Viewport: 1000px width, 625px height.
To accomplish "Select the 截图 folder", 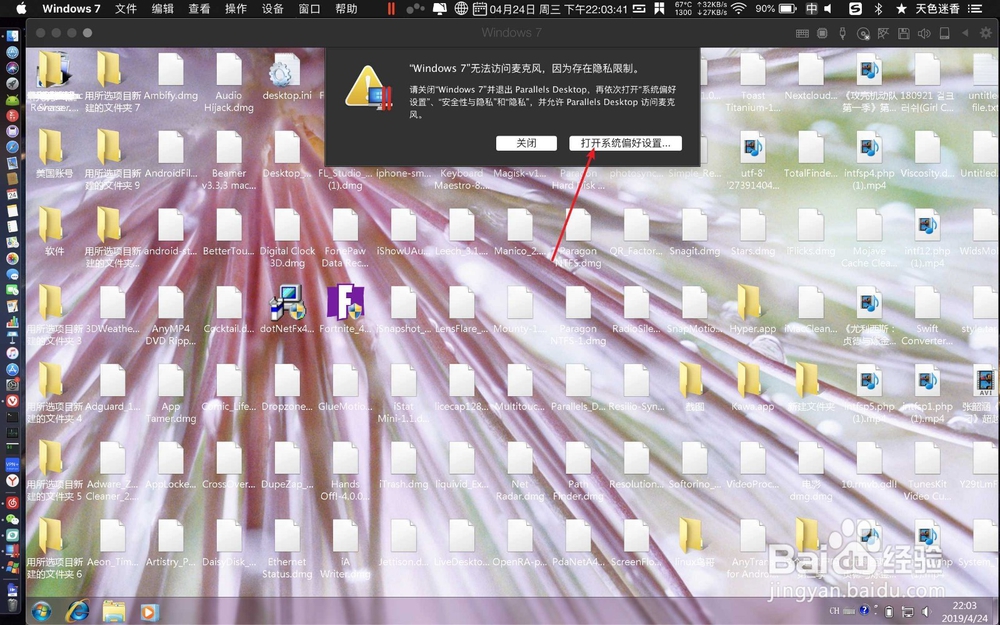I will [695, 386].
